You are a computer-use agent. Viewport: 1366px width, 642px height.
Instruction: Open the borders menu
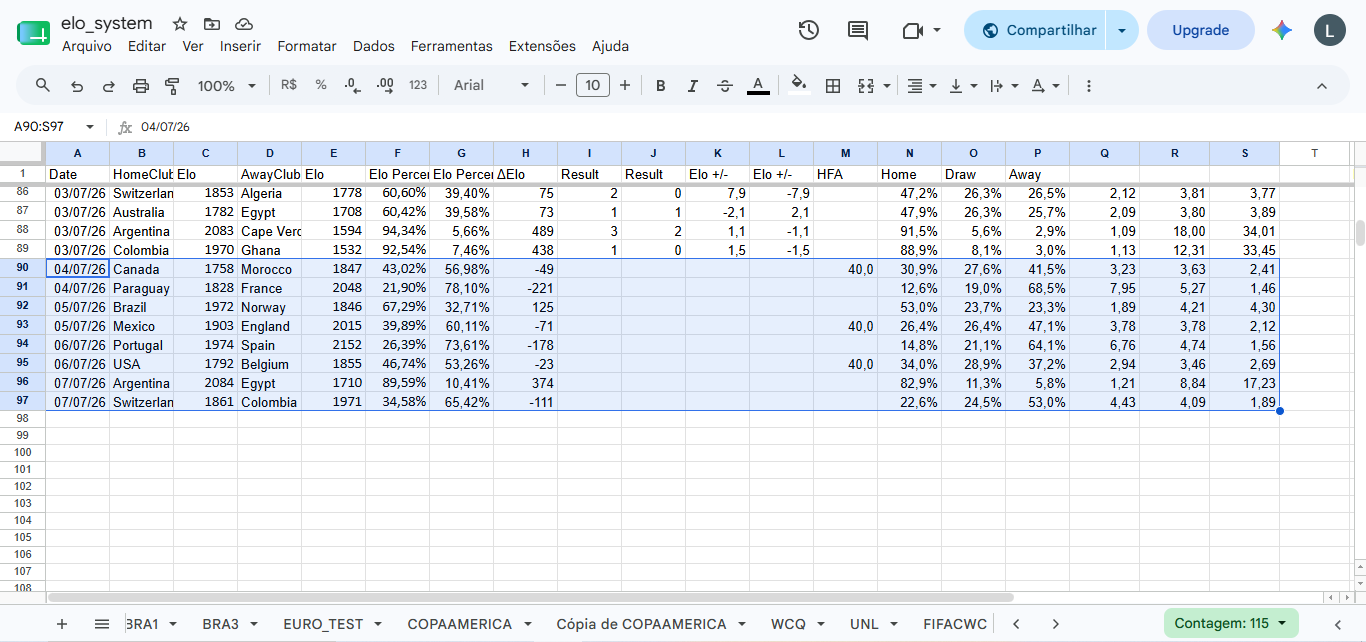(832, 86)
